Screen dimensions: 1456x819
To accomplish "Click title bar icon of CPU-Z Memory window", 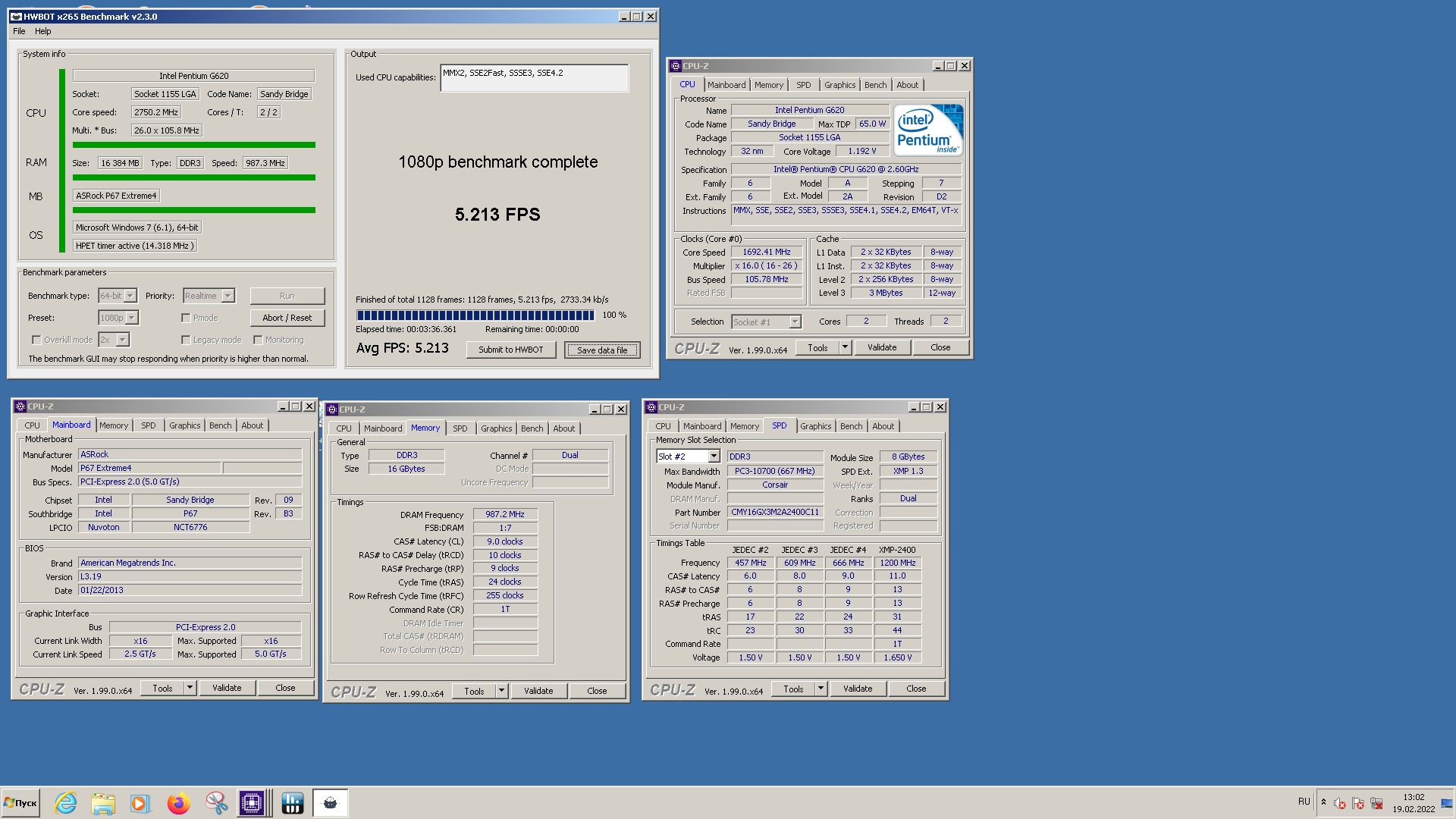I will 332,409.
